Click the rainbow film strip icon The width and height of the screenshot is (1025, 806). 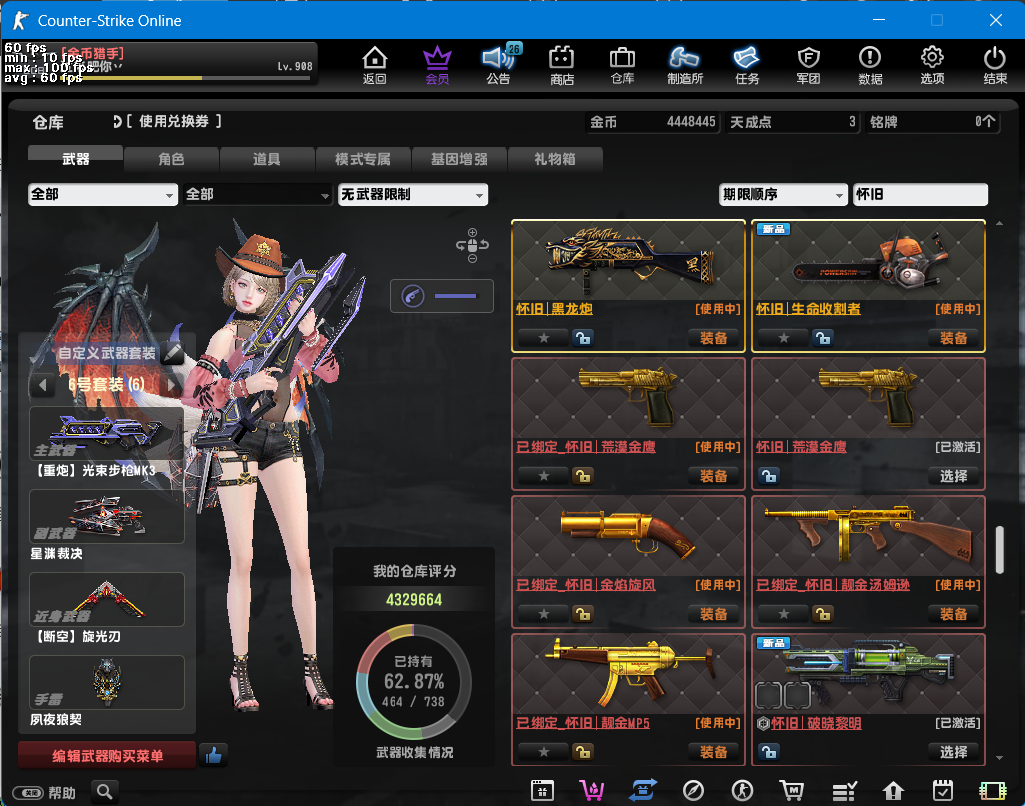(x=992, y=791)
